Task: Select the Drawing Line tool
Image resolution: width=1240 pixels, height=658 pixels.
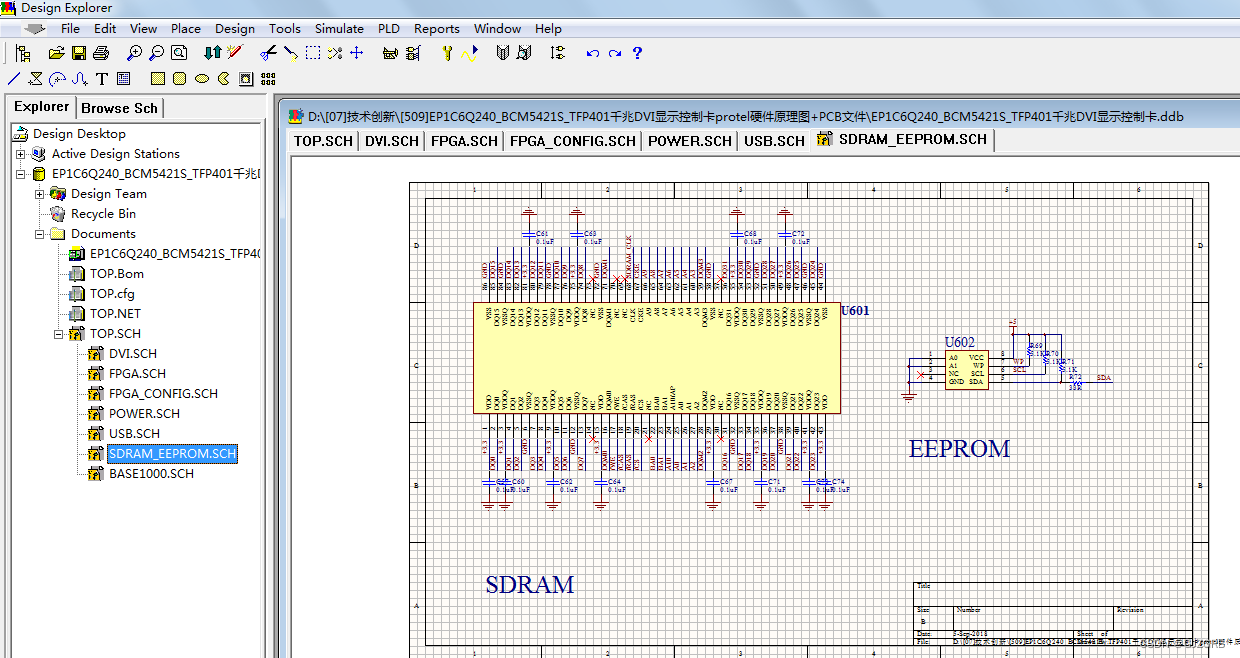Action: coord(13,78)
